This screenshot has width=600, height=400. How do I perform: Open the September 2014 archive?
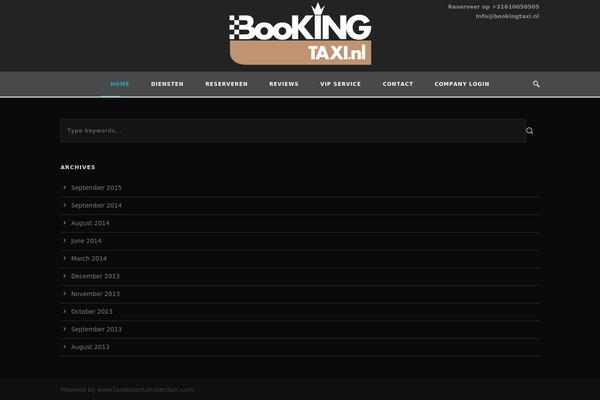pyautogui.click(x=96, y=205)
